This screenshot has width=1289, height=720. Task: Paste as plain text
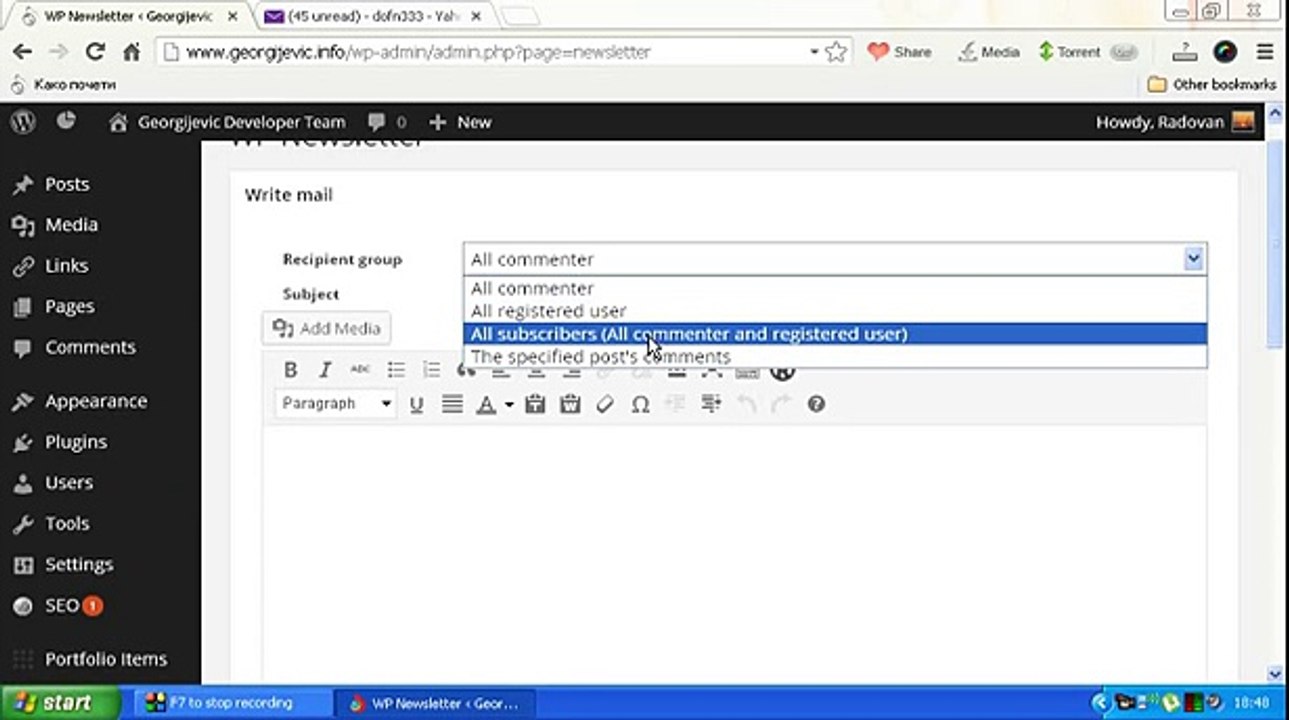535,404
